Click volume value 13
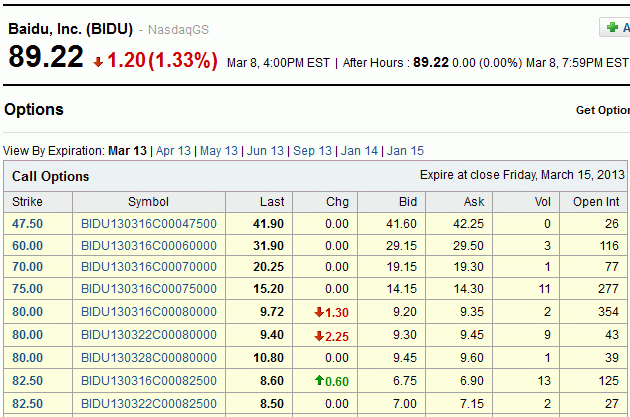630x417 pixels. (x=544, y=380)
